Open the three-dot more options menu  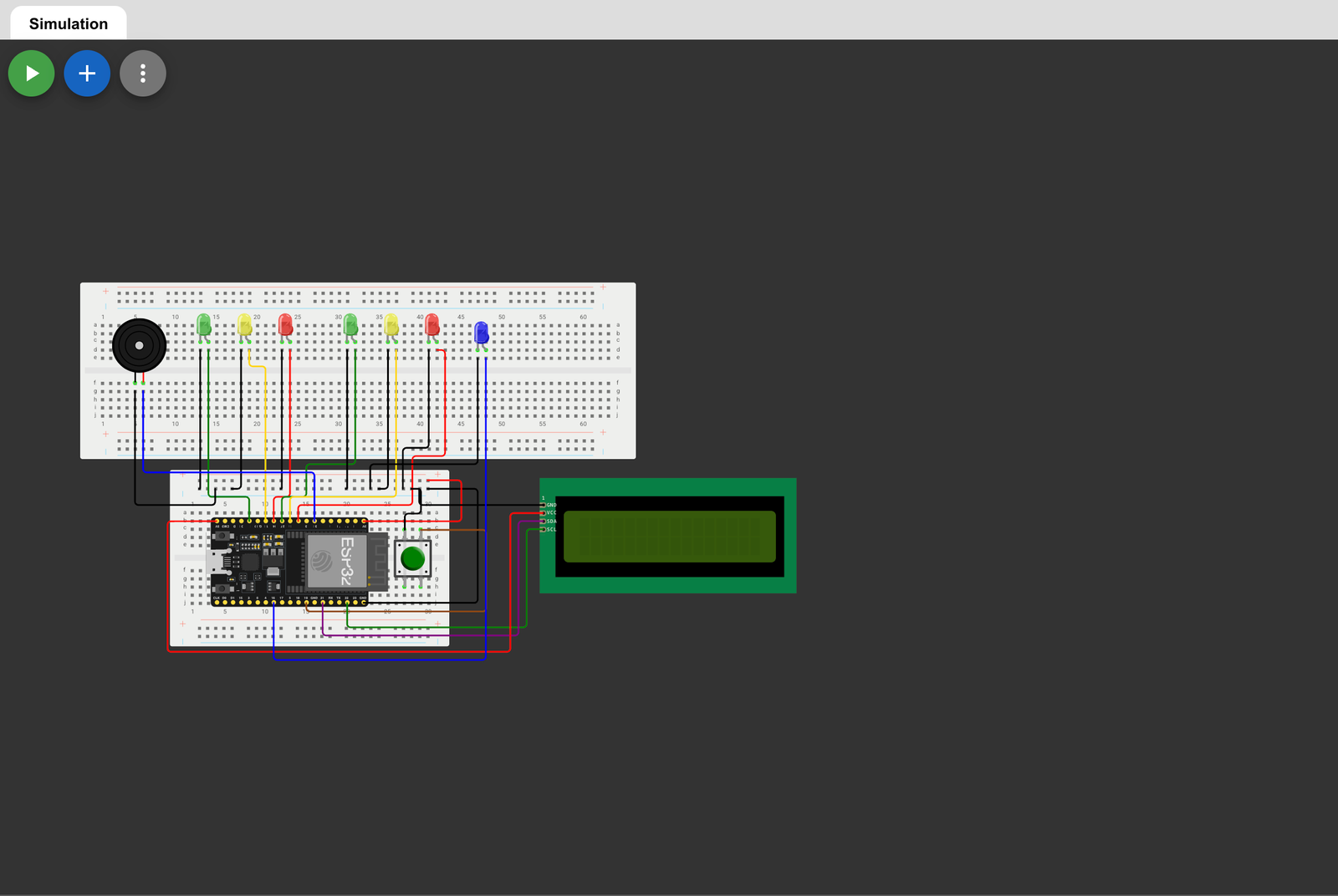pyautogui.click(x=143, y=74)
